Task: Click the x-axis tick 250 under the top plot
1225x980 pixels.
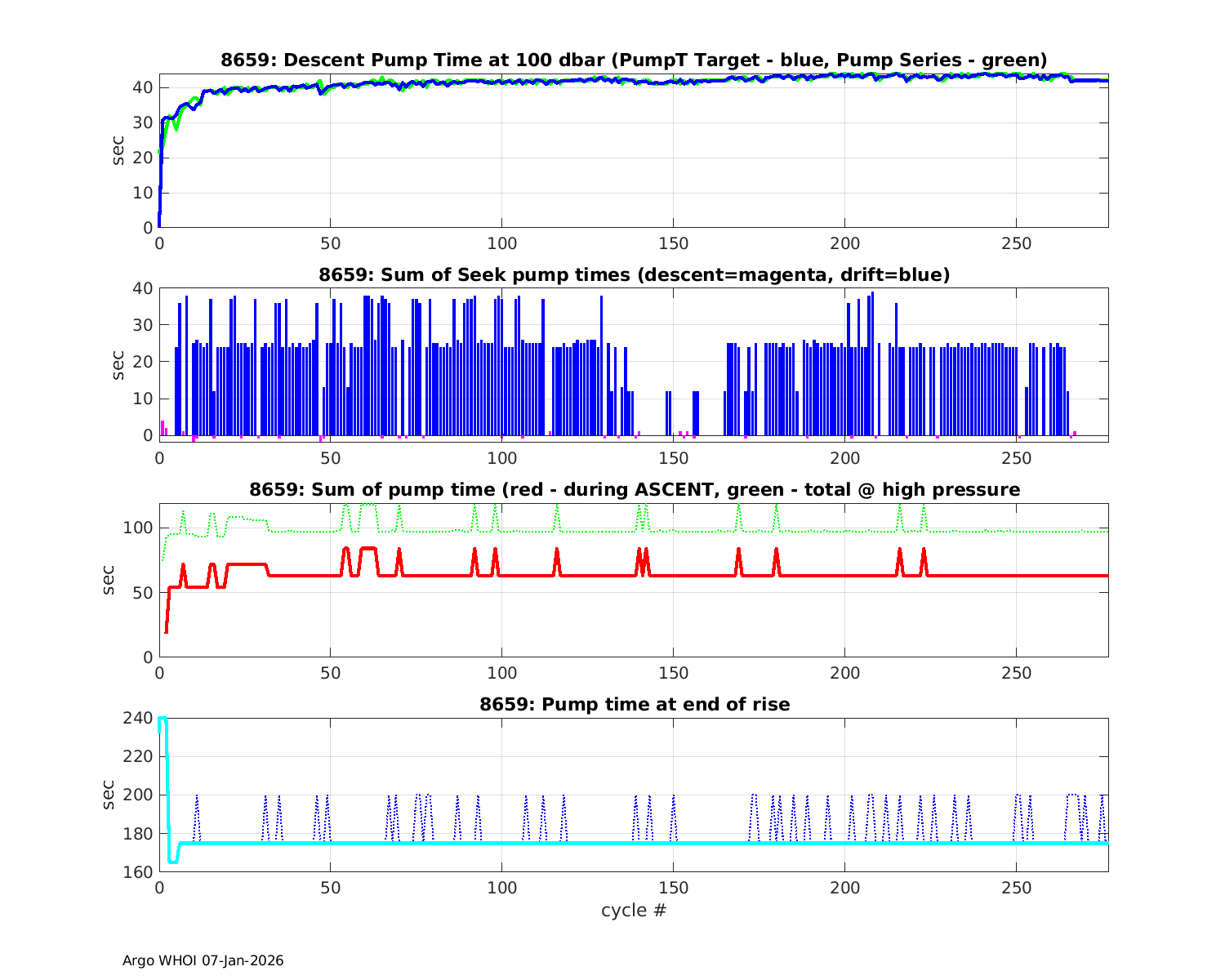Action: click(x=1015, y=244)
